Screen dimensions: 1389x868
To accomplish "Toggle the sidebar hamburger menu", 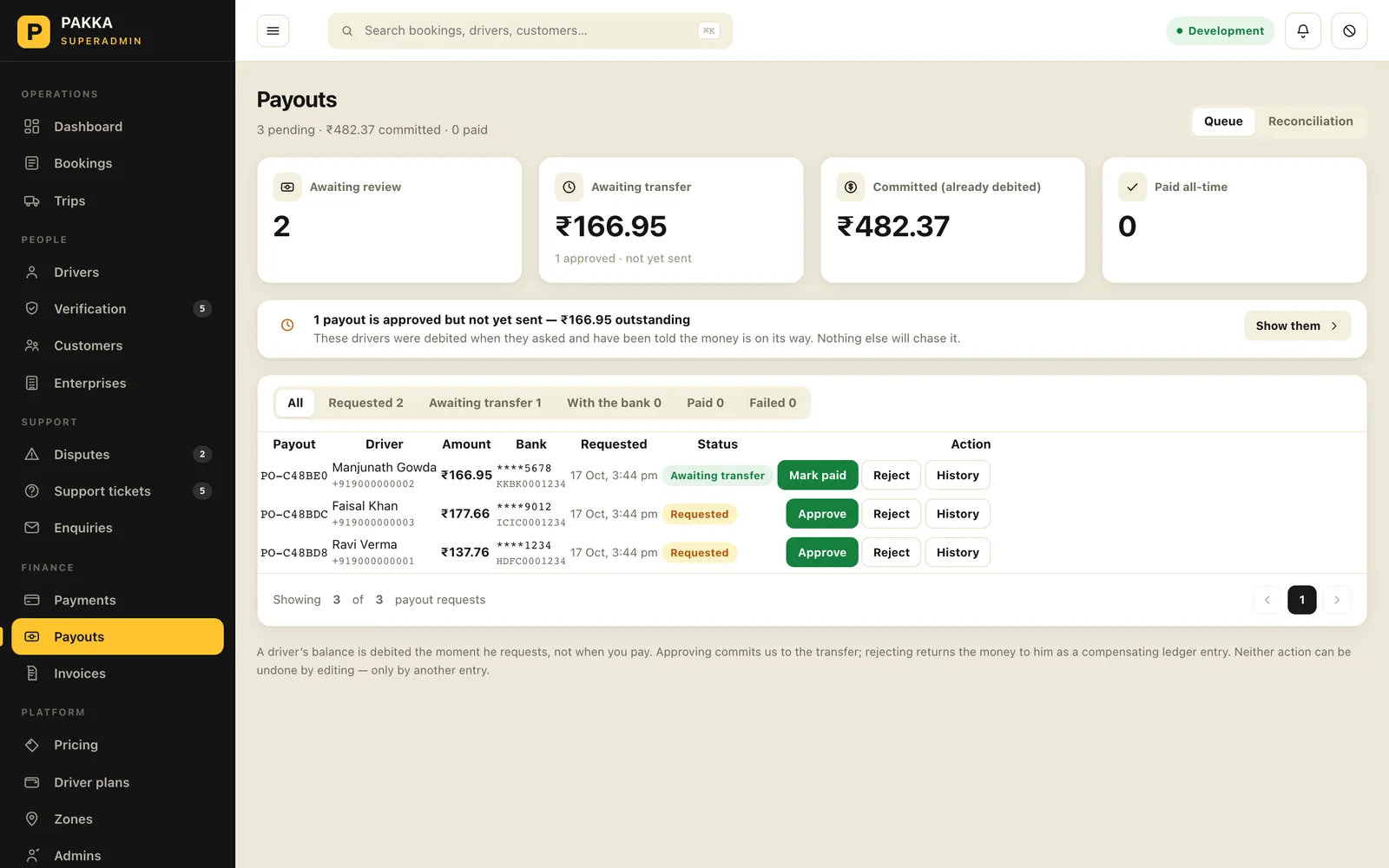I will [273, 30].
